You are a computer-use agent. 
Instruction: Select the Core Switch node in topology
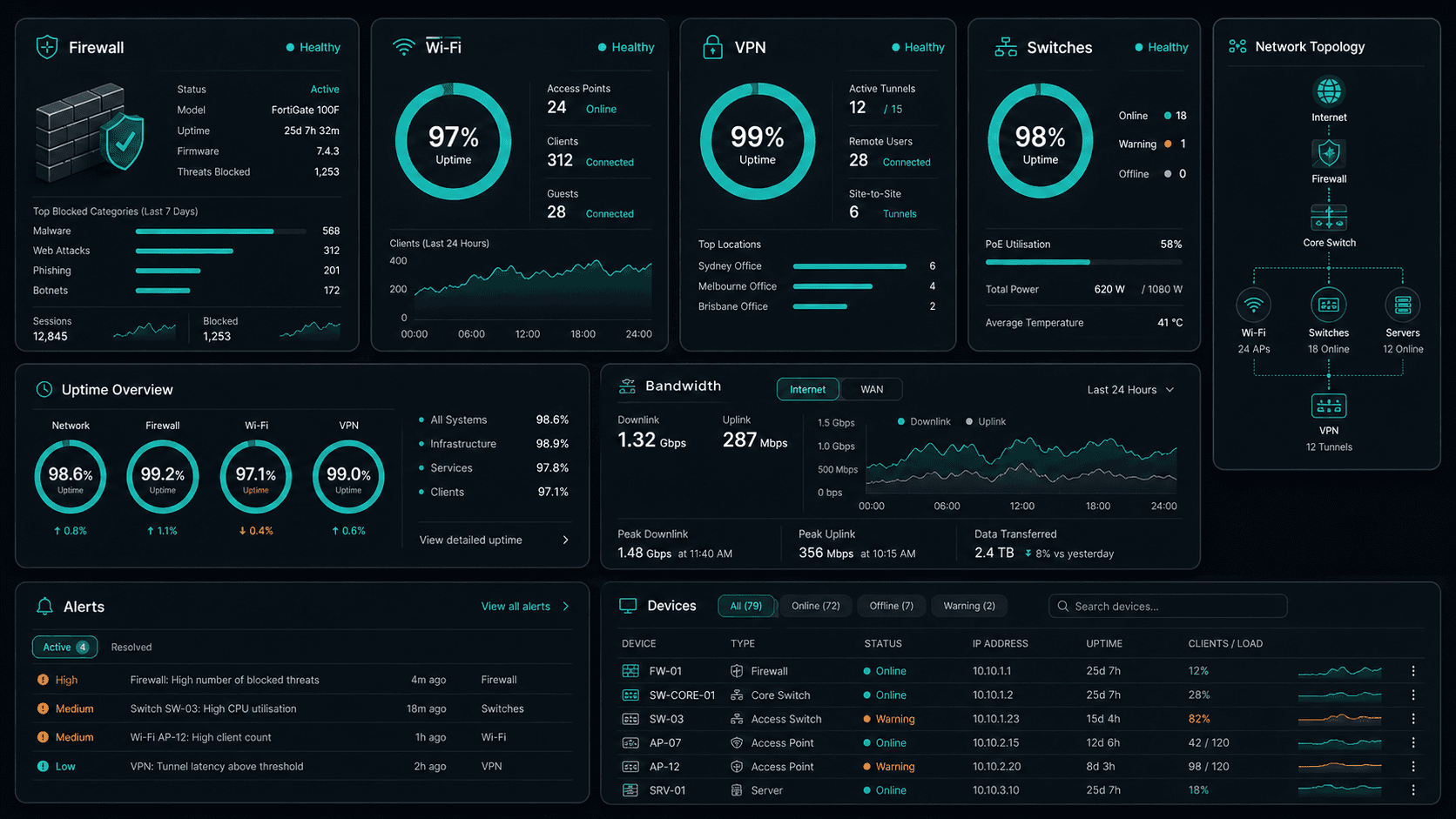[x=1329, y=218]
